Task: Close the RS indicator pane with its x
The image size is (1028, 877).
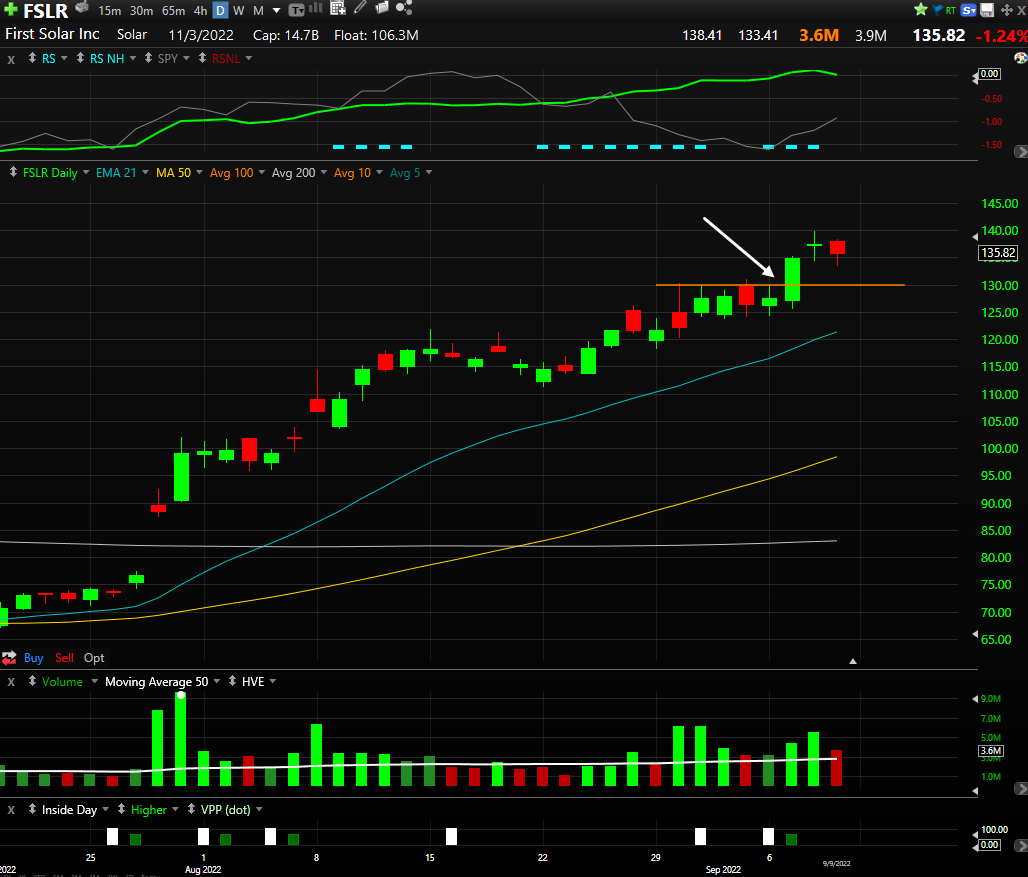Action: point(11,60)
